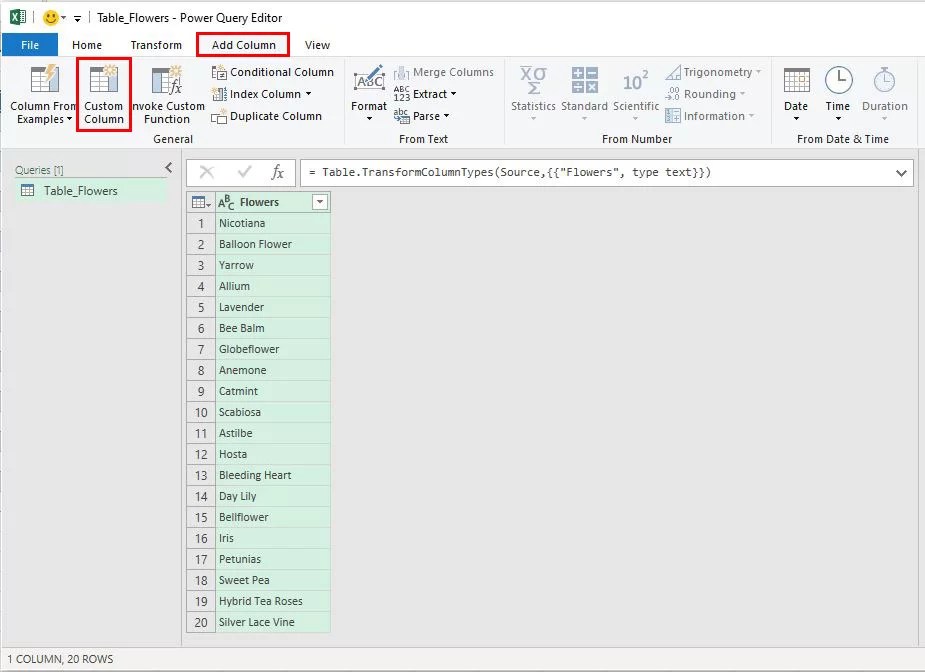Click the Scabiosa cell
The width and height of the screenshot is (925, 672).
coord(273,412)
